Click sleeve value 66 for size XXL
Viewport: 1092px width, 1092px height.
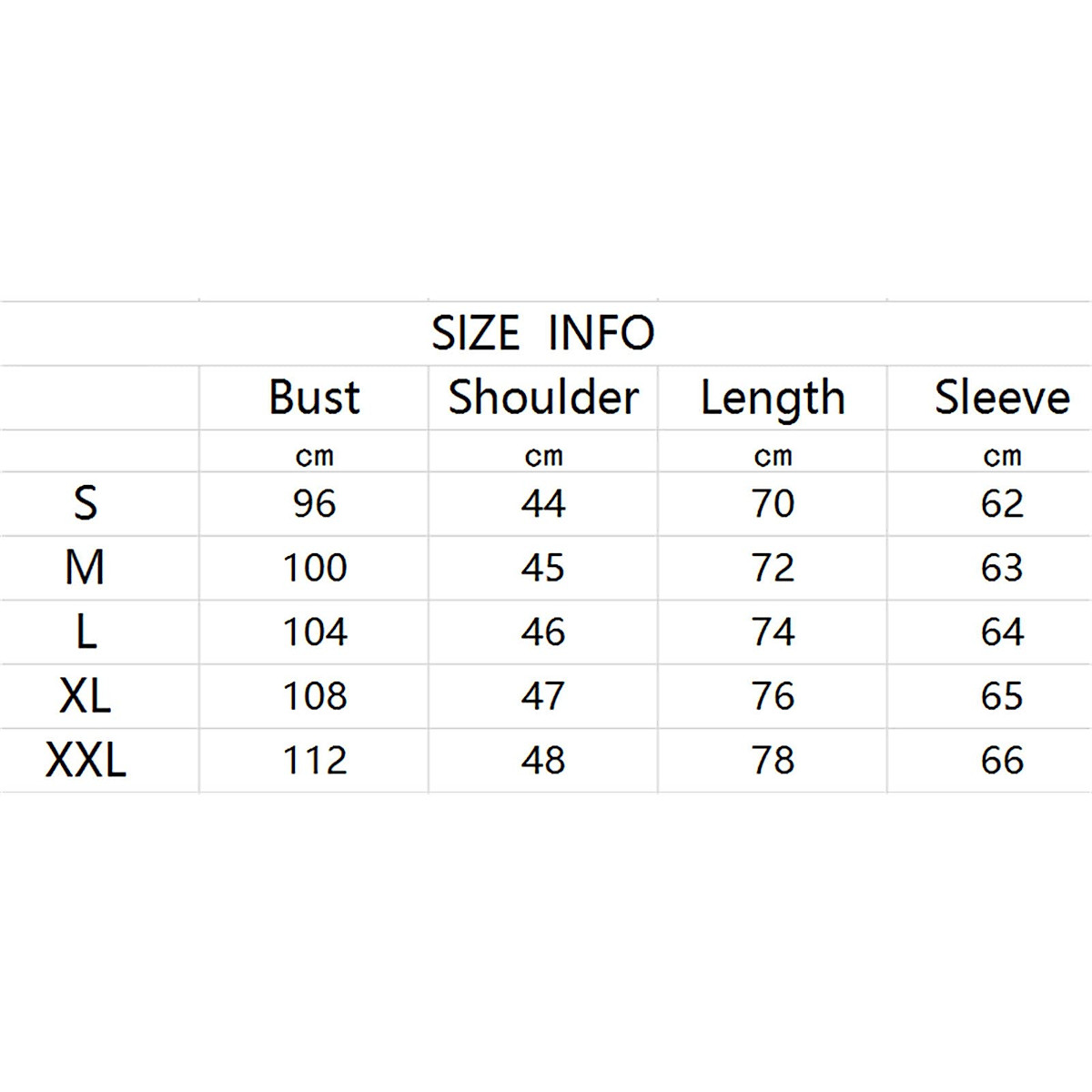[1002, 760]
